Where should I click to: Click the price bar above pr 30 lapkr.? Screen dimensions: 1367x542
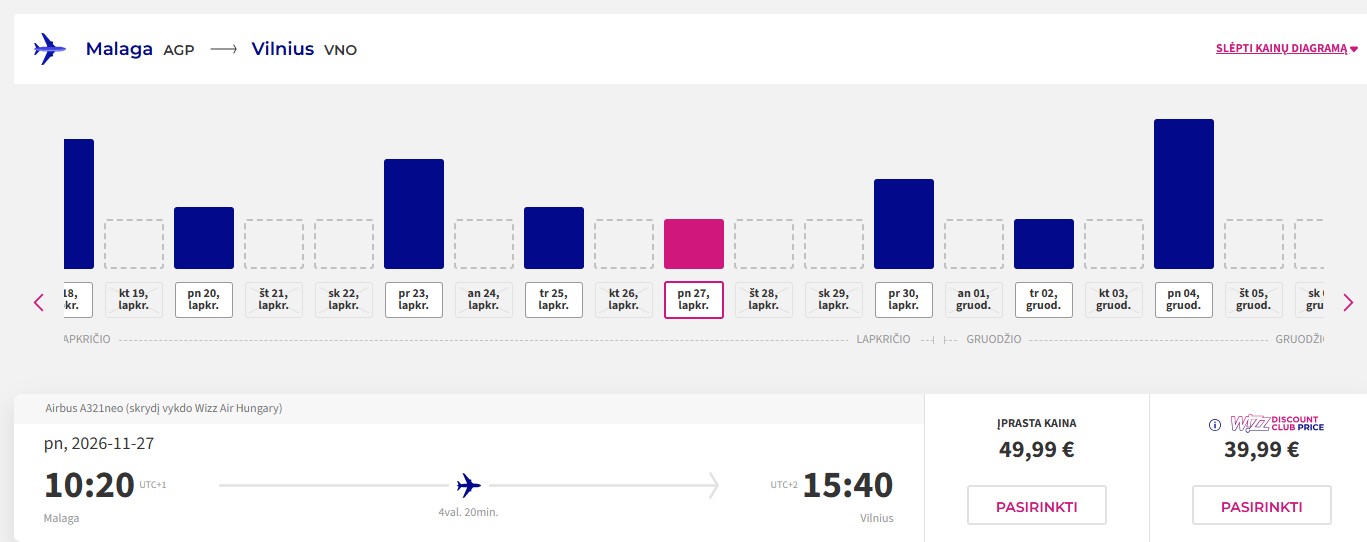click(x=904, y=224)
